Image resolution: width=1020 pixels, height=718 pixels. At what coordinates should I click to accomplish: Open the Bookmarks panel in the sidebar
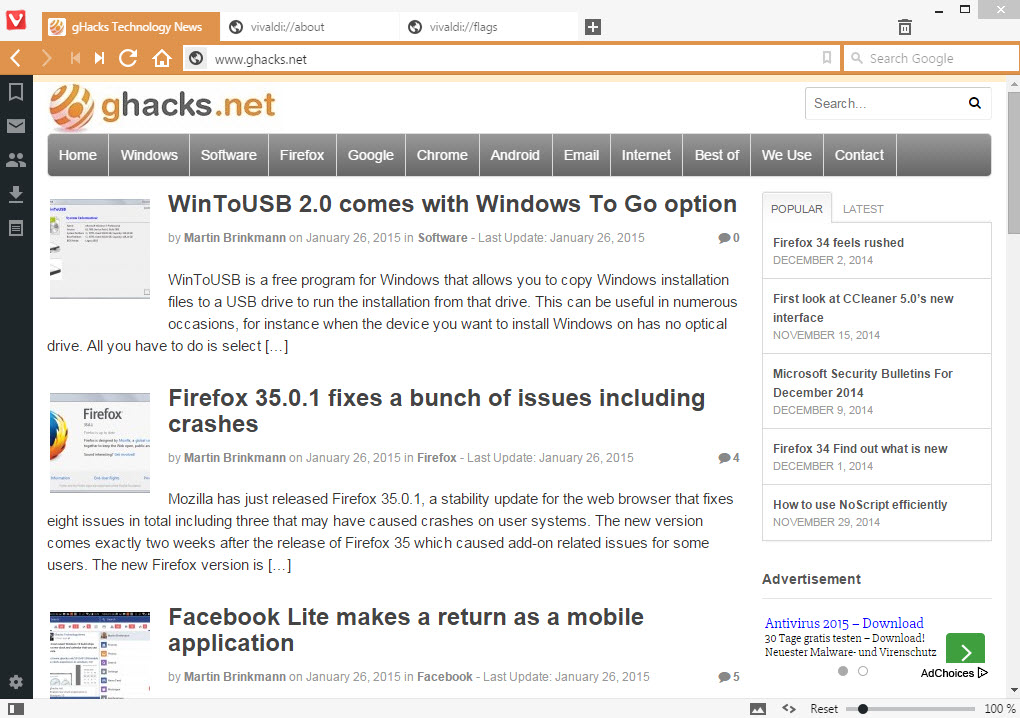tap(16, 92)
